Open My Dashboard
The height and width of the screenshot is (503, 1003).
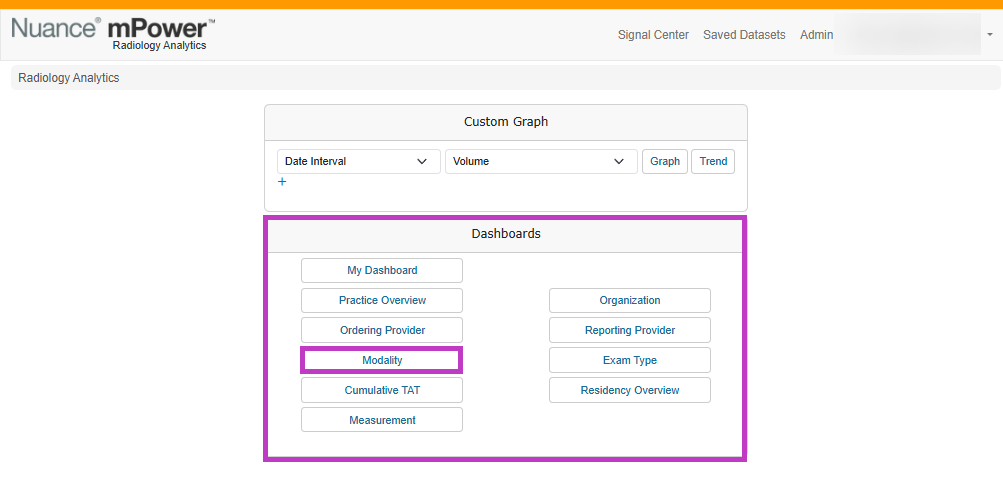[382, 270]
